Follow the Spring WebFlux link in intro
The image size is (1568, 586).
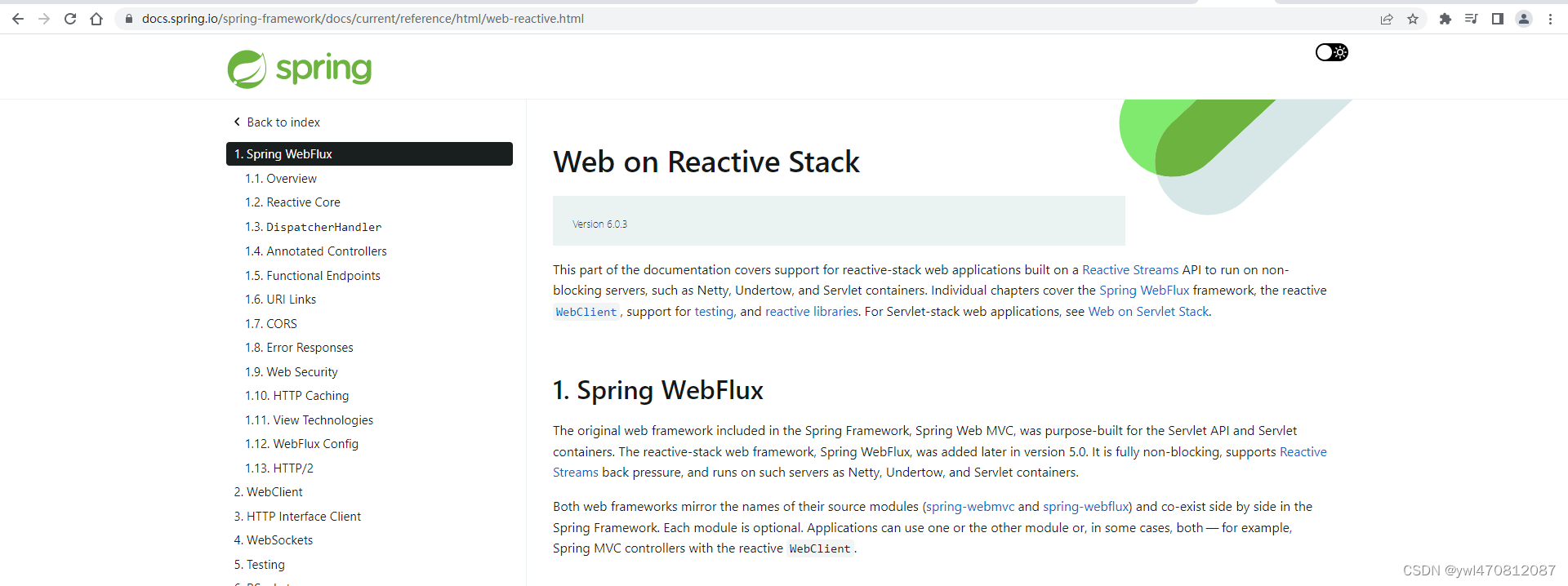coord(1144,291)
